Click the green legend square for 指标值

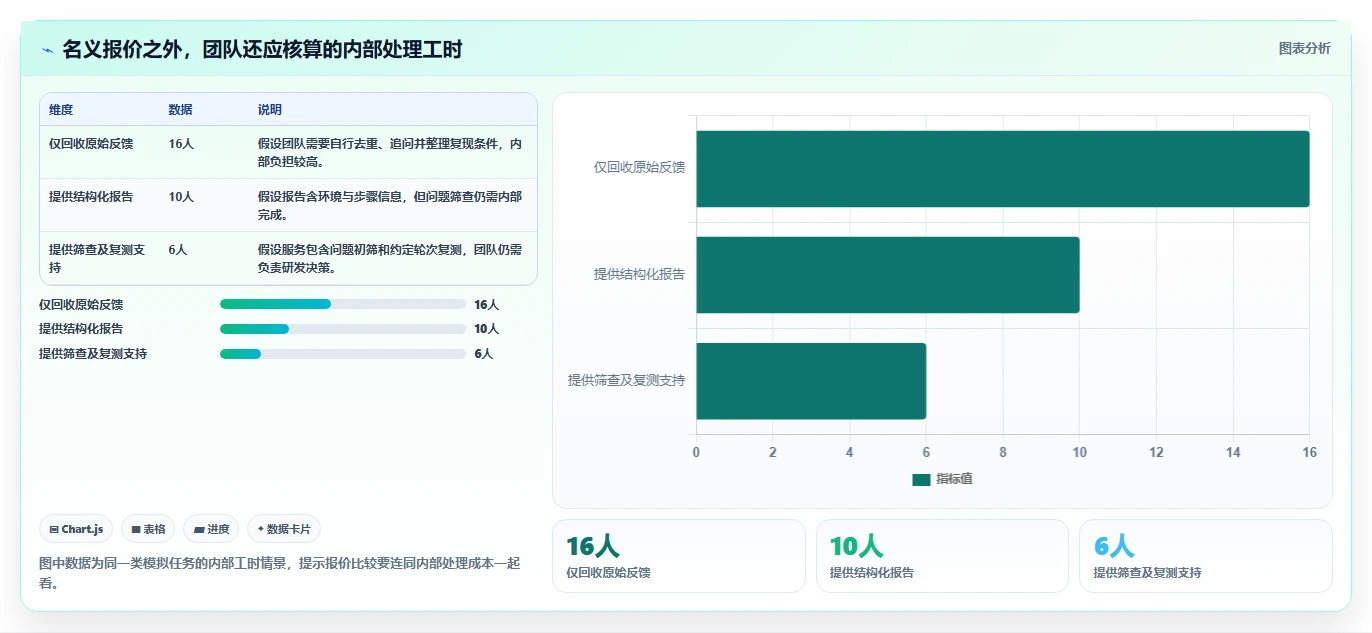pyautogui.click(x=921, y=479)
